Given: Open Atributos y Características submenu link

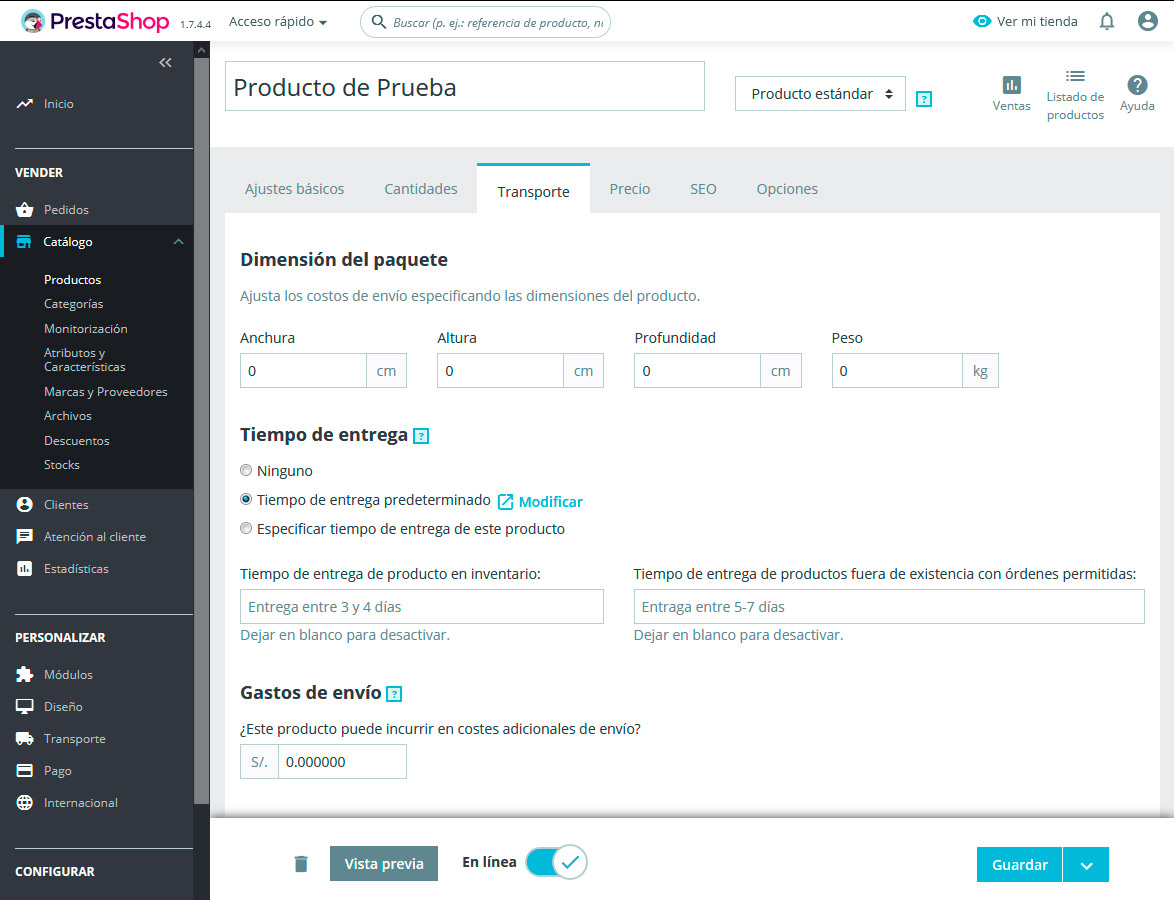Looking at the screenshot, I should [x=85, y=360].
